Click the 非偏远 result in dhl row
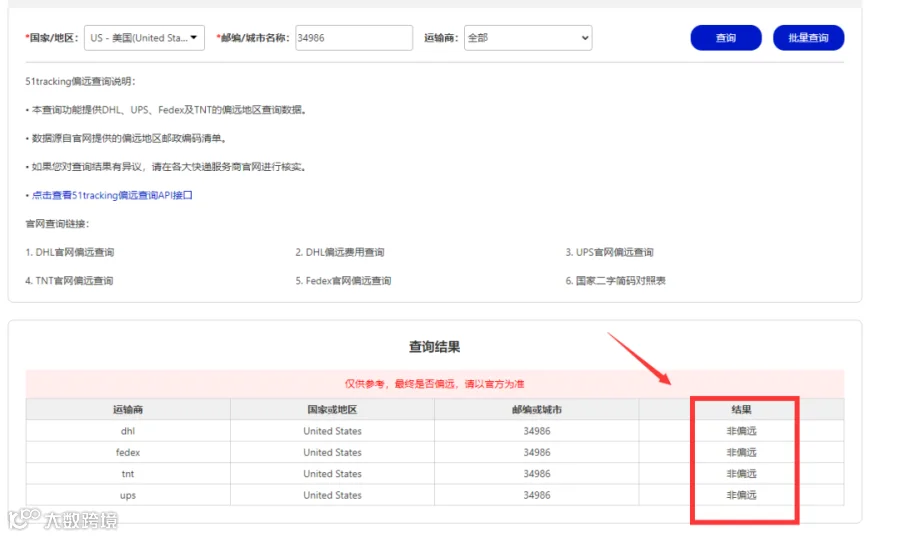900x537 pixels. pyautogui.click(x=741, y=431)
